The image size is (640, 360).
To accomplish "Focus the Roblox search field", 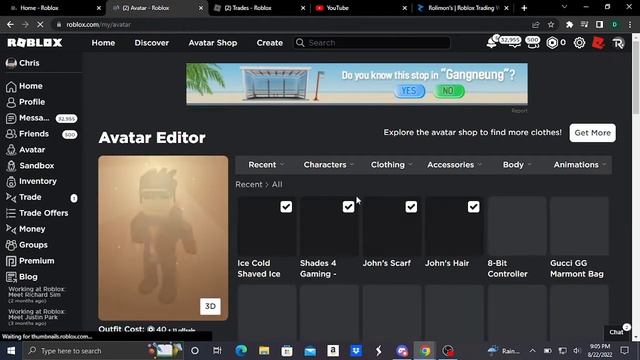I will (x=371, y=42).
